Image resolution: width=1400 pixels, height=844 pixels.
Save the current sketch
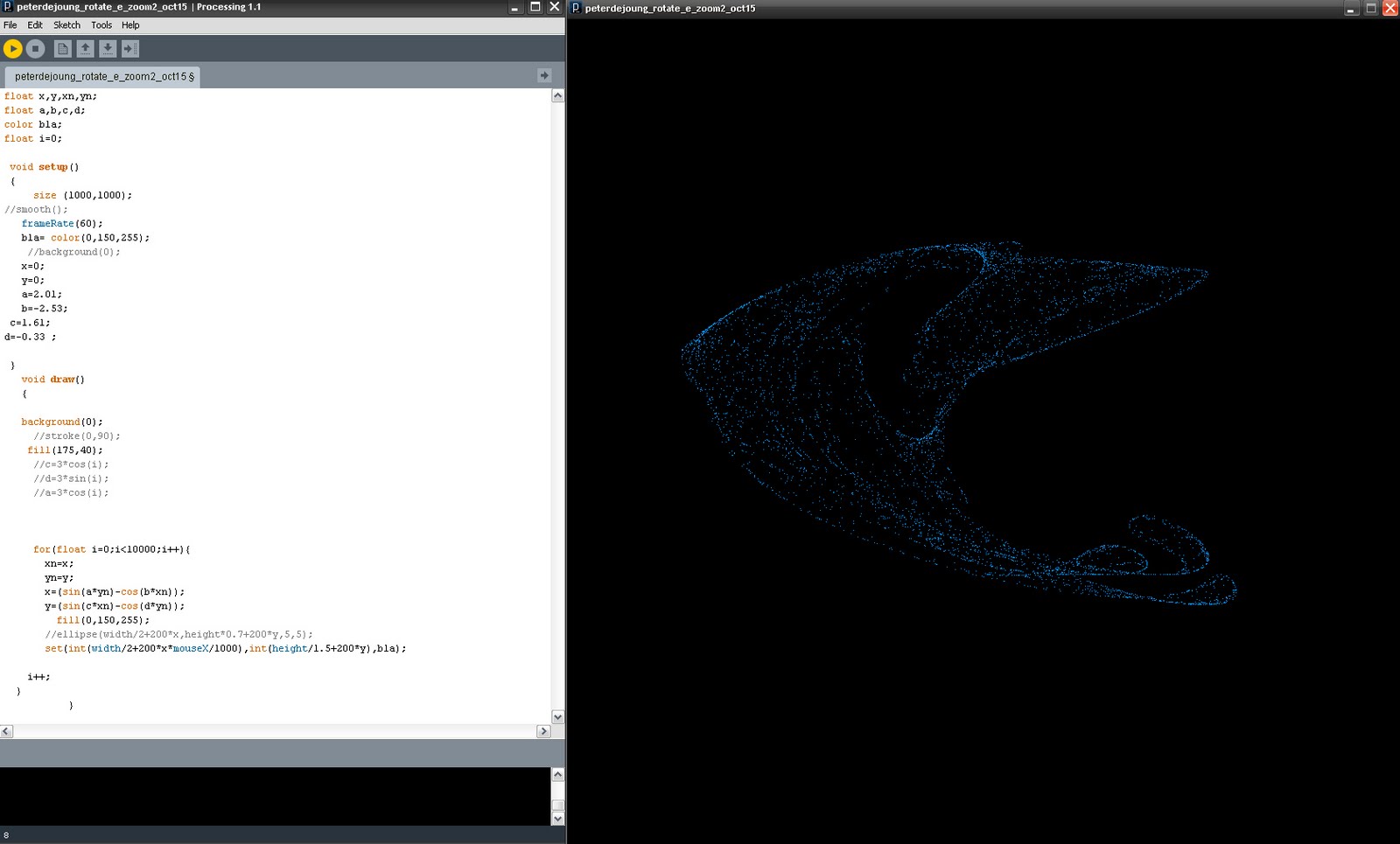(x=107, y=49)
